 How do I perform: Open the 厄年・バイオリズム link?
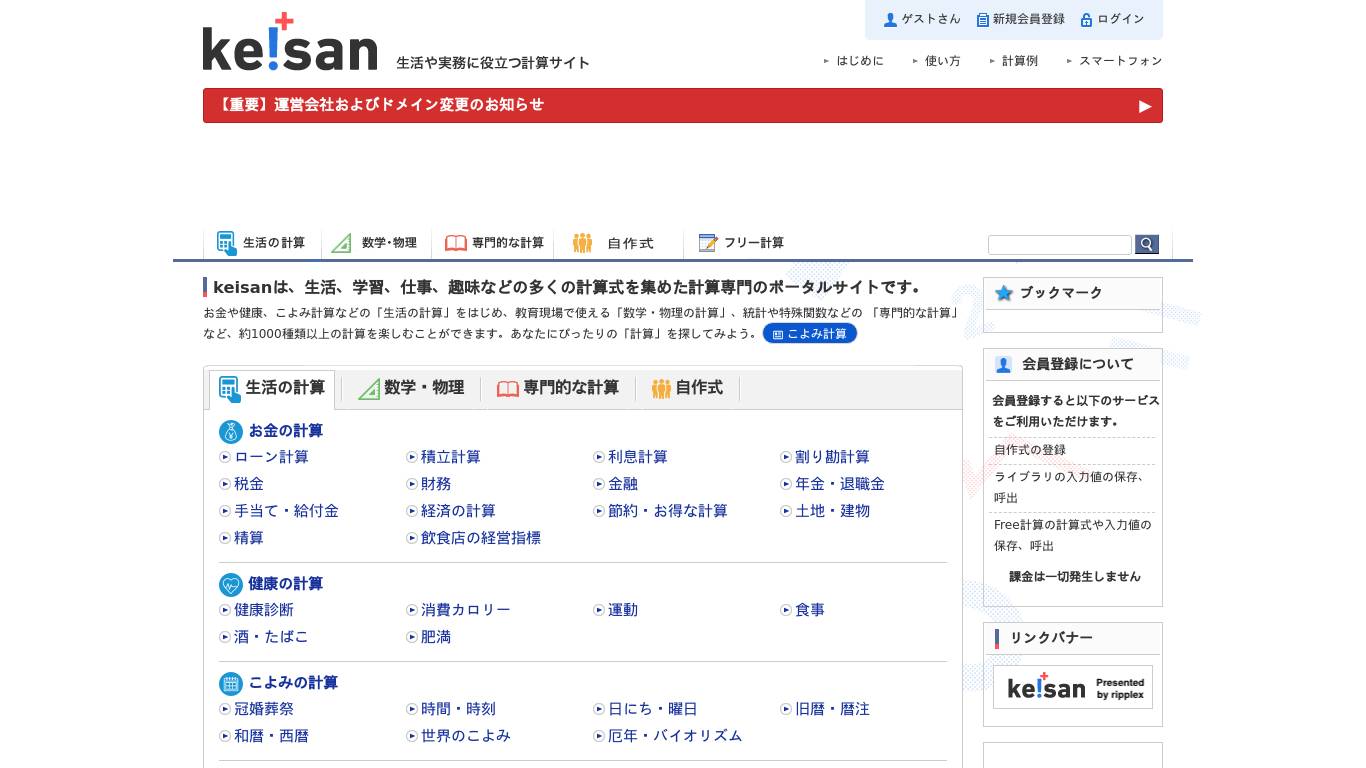675,736
